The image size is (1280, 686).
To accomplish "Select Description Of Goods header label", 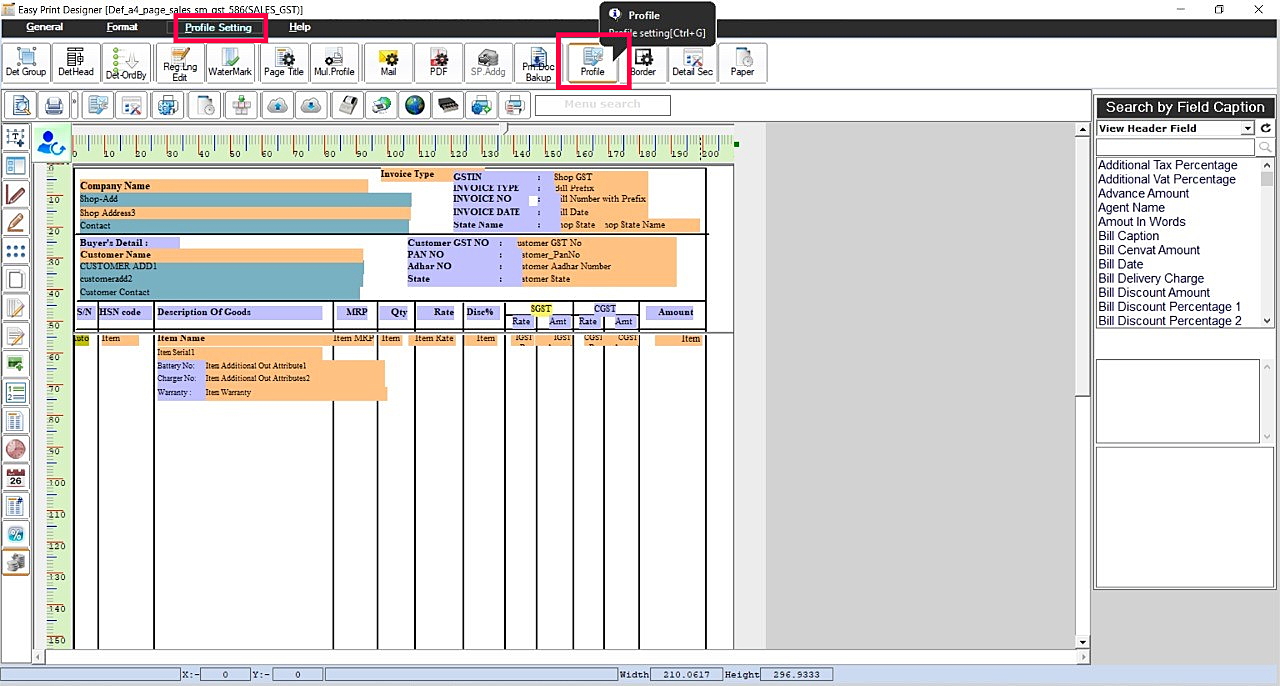I will pos(239,312).
